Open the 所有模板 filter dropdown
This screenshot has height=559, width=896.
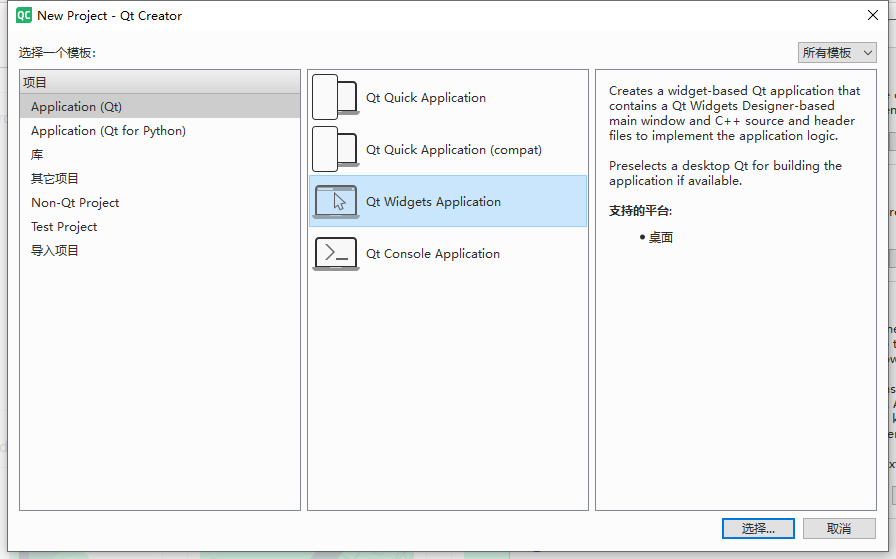837,53
